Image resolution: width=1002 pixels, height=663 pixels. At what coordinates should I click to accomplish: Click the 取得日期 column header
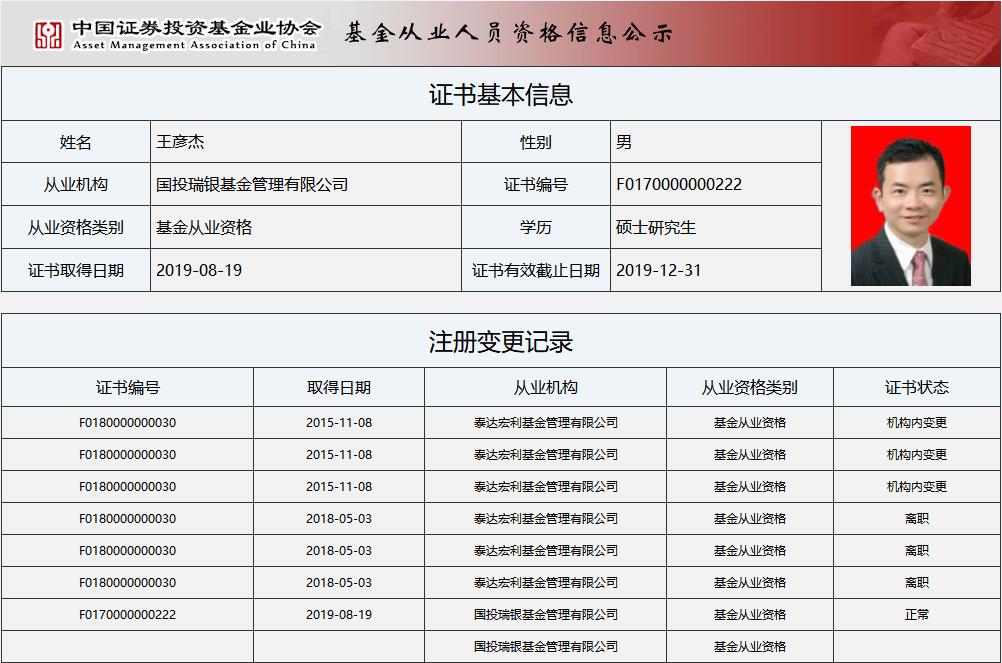point(339,387)
